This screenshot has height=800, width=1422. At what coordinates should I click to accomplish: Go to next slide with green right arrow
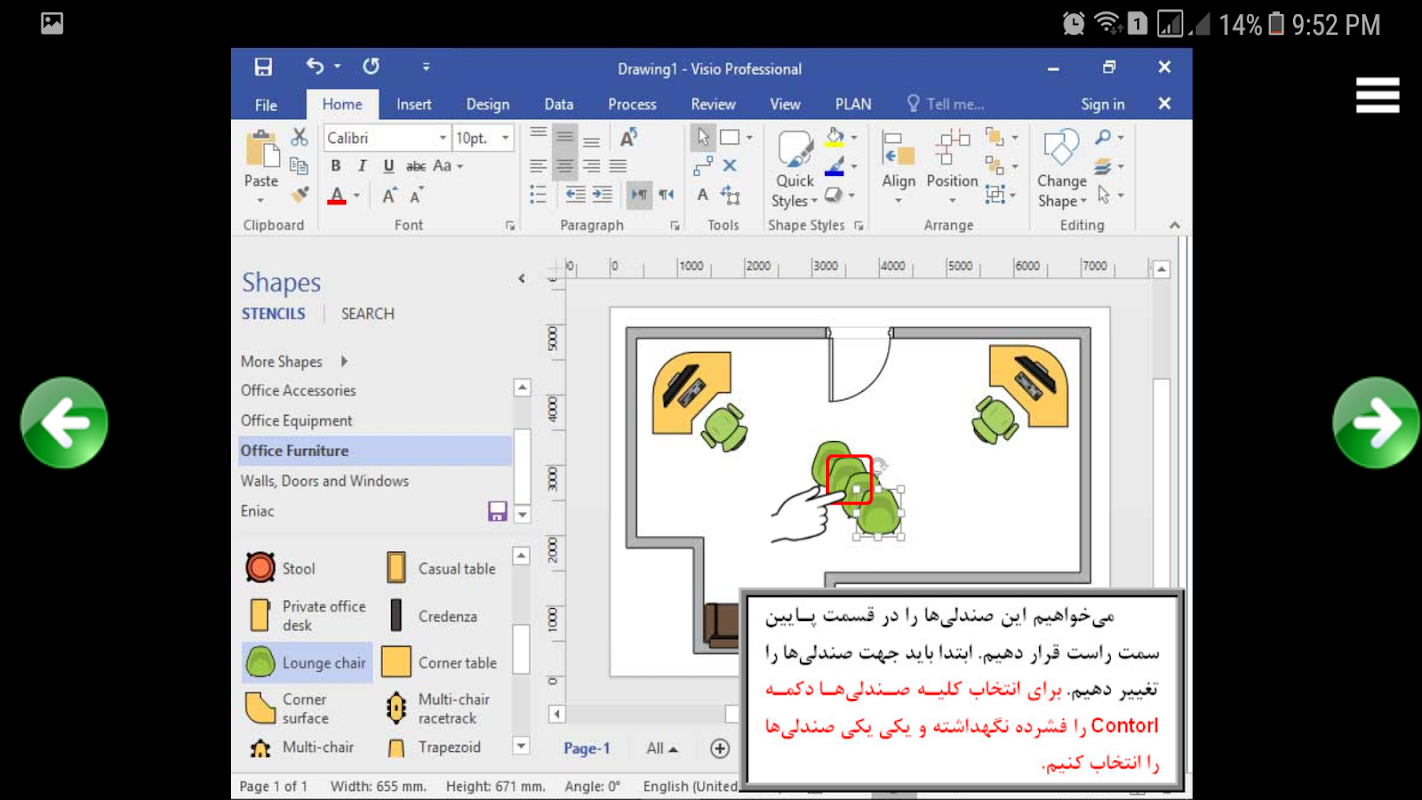click(1377, 423)
